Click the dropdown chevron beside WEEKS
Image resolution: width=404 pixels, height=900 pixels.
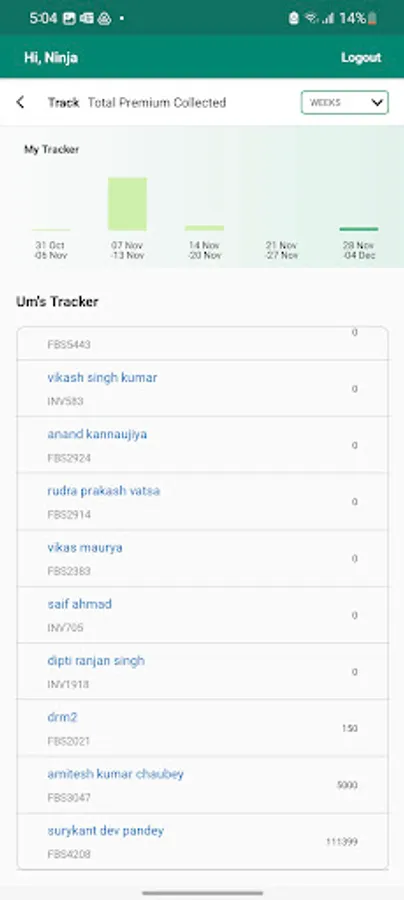[x=376, y=103]
